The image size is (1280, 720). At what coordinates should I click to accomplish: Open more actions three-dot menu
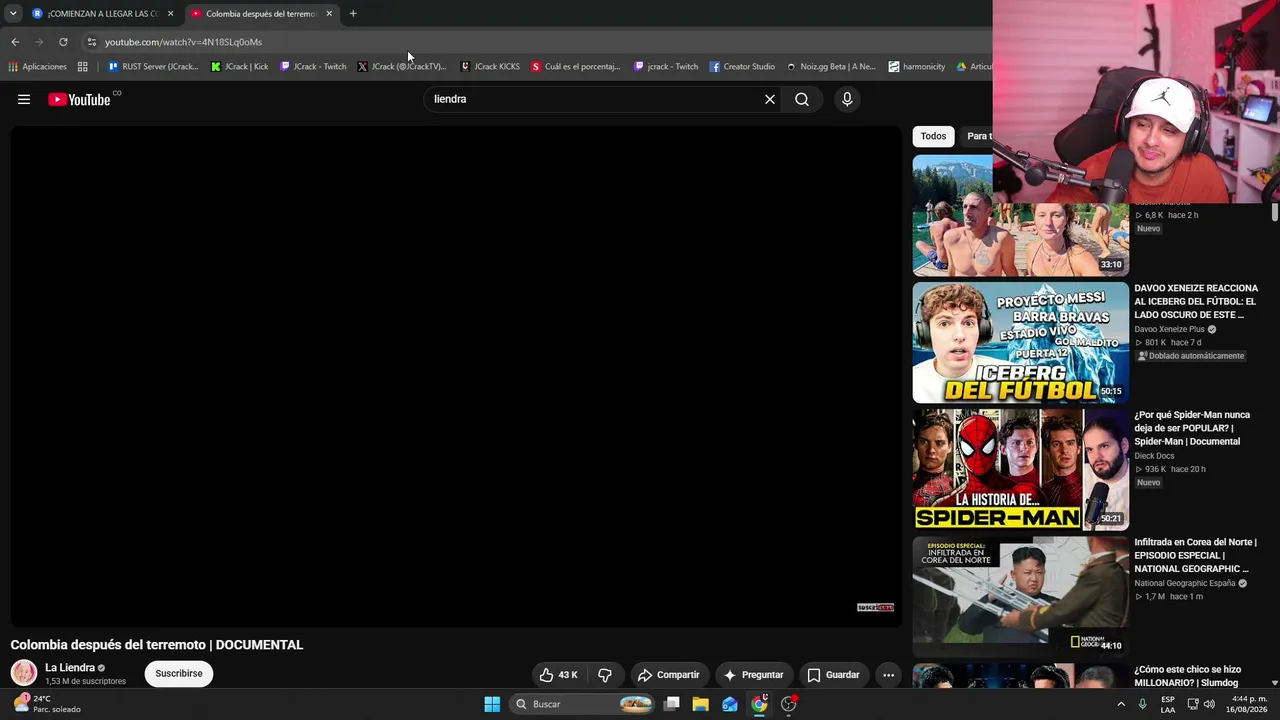(888, 675)
